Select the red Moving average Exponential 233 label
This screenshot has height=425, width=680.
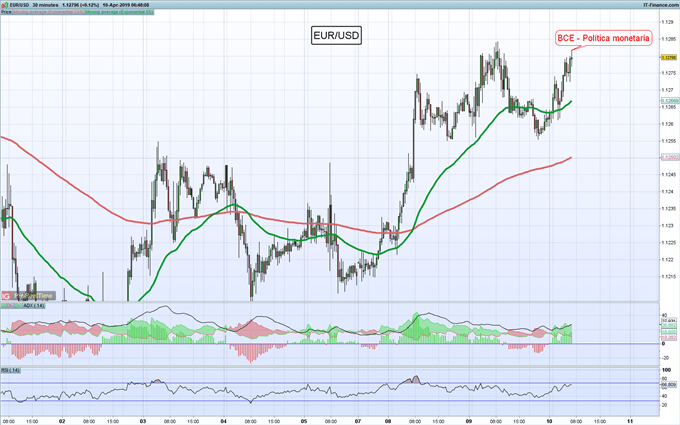click(x=48, y=12)
